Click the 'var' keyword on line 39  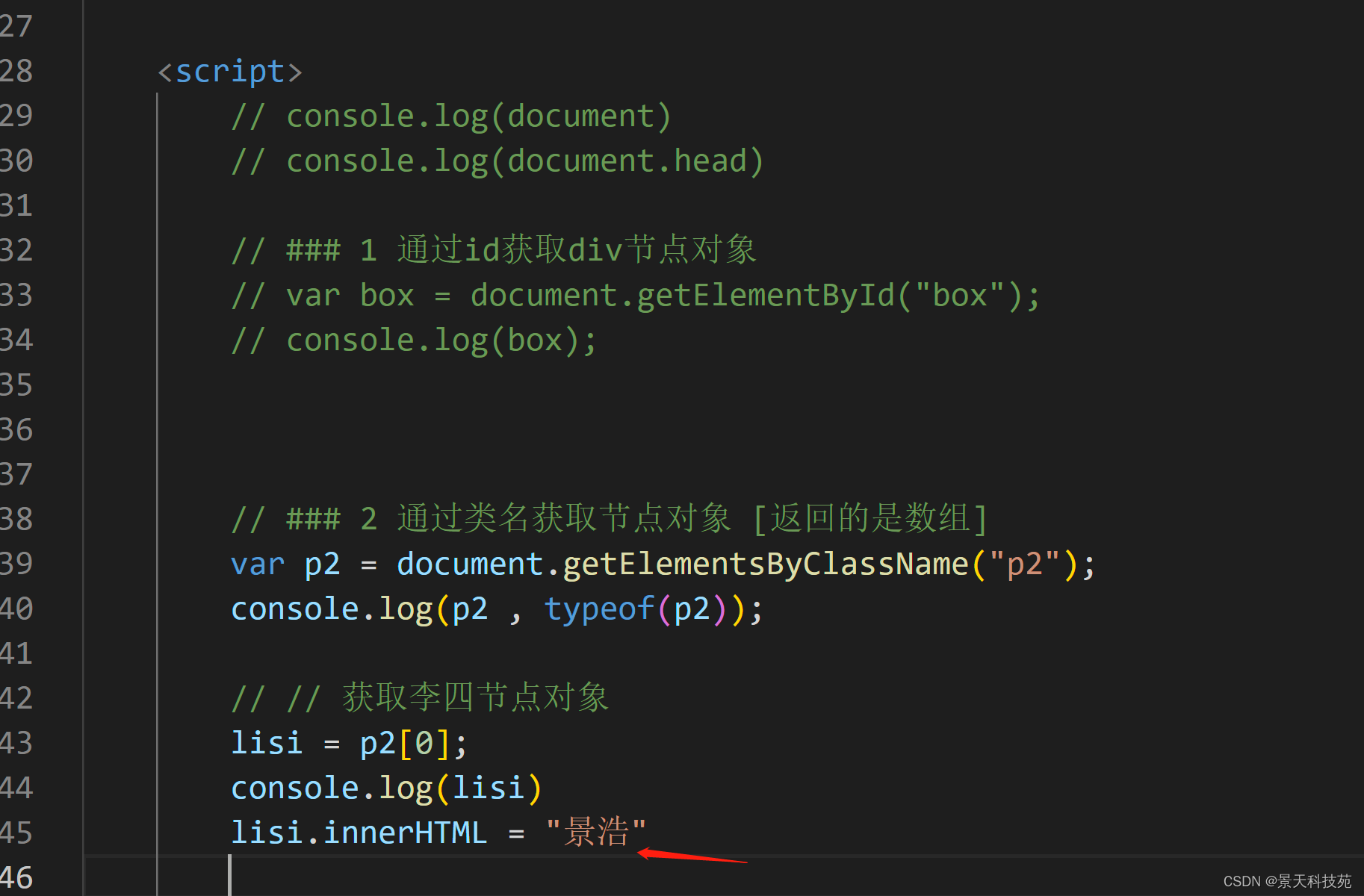click(x=258, y=564)
